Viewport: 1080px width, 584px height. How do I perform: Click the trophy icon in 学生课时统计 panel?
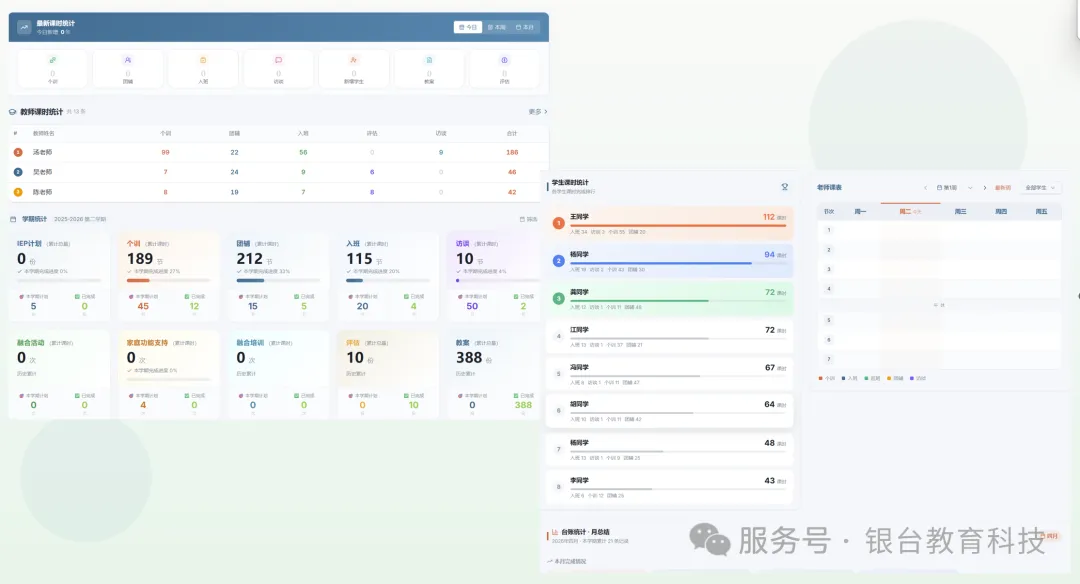[785, 187]
